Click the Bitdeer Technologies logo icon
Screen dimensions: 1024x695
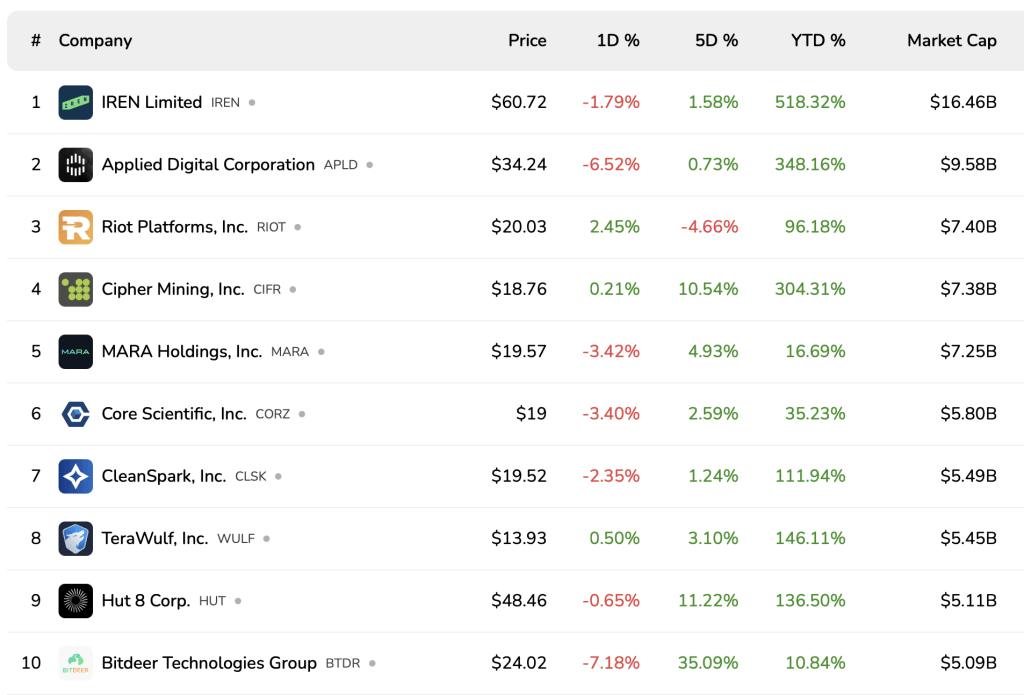click(76, 663)
